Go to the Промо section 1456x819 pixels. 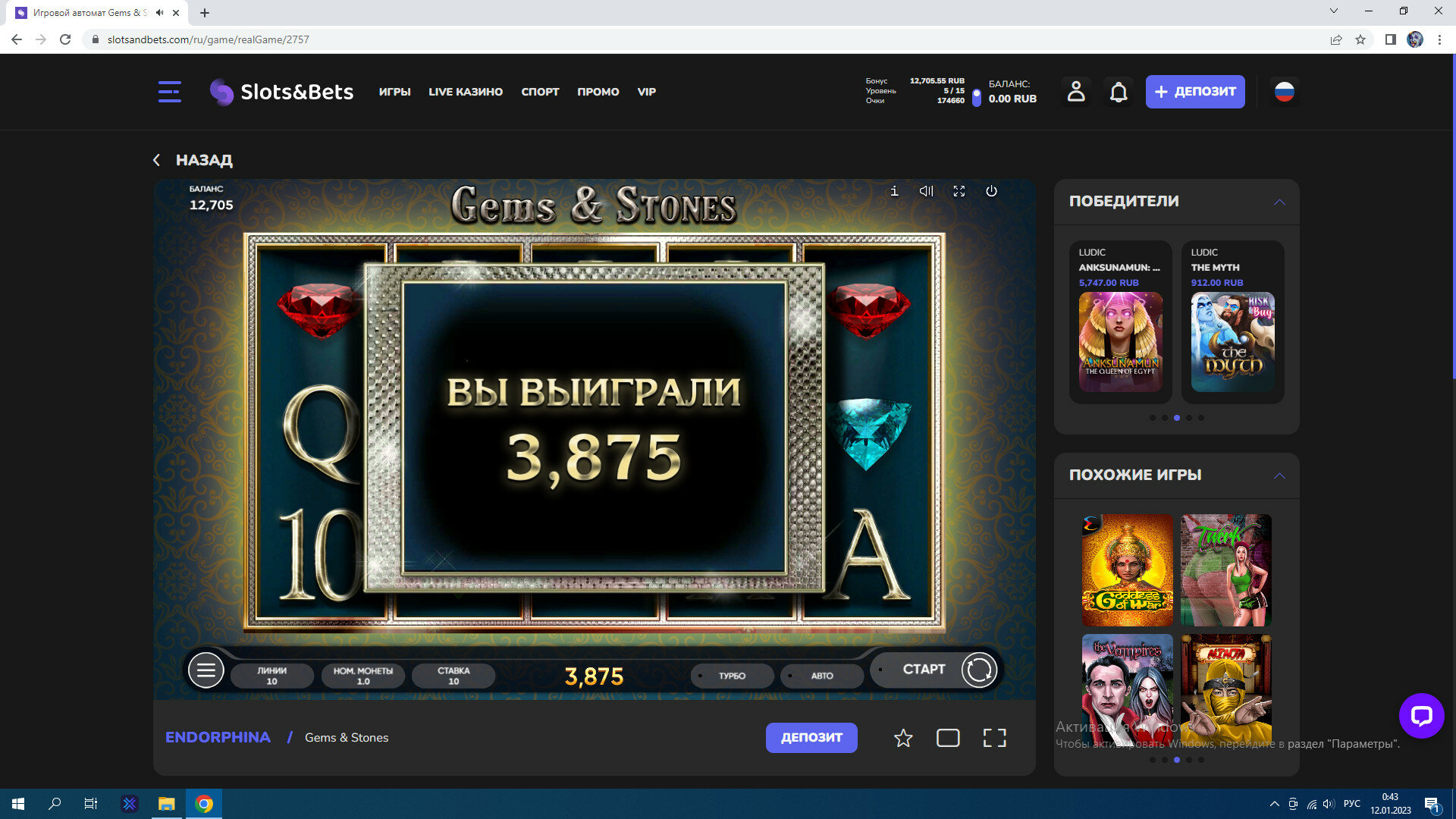598,92
